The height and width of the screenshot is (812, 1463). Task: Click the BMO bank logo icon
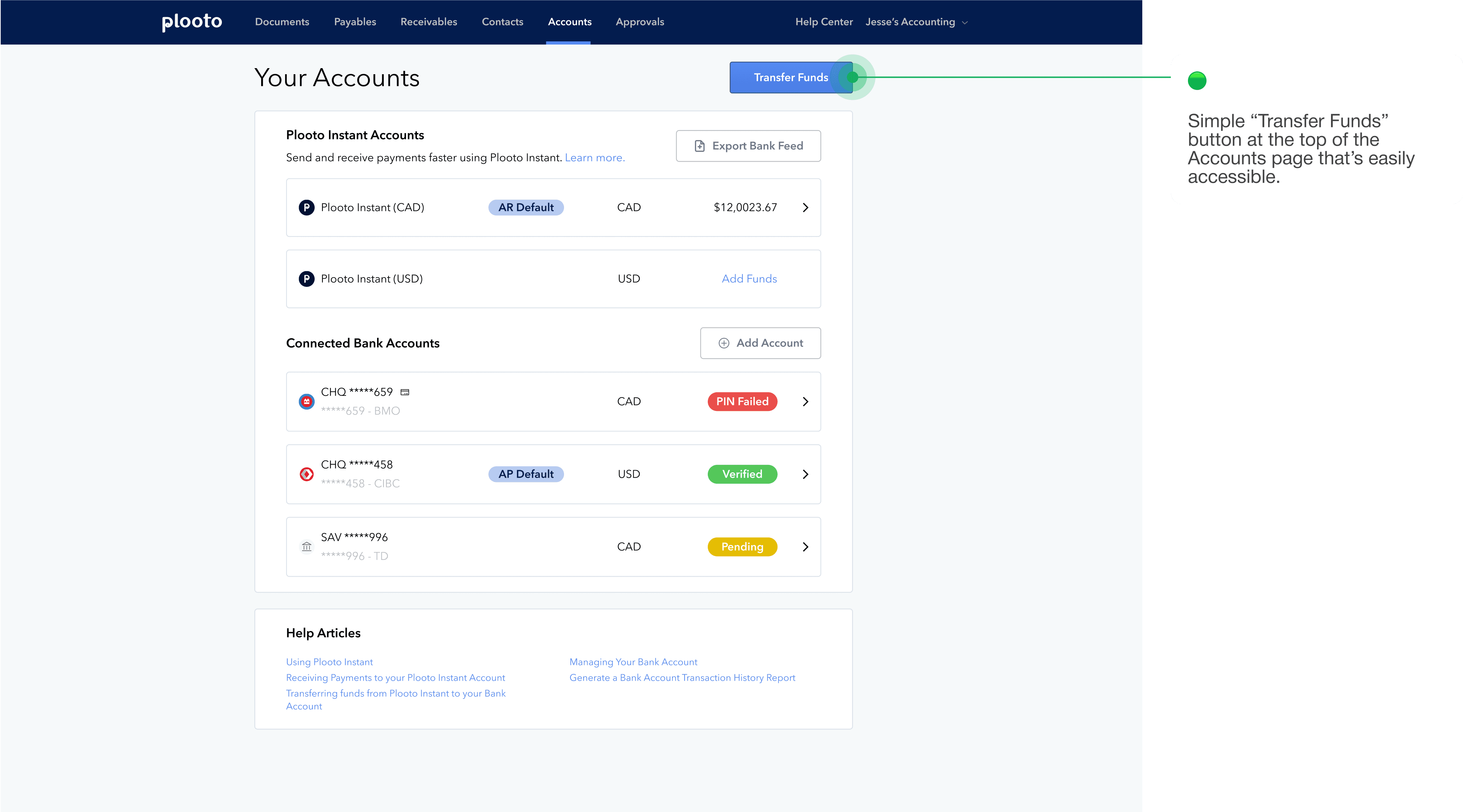coord(307,401)
